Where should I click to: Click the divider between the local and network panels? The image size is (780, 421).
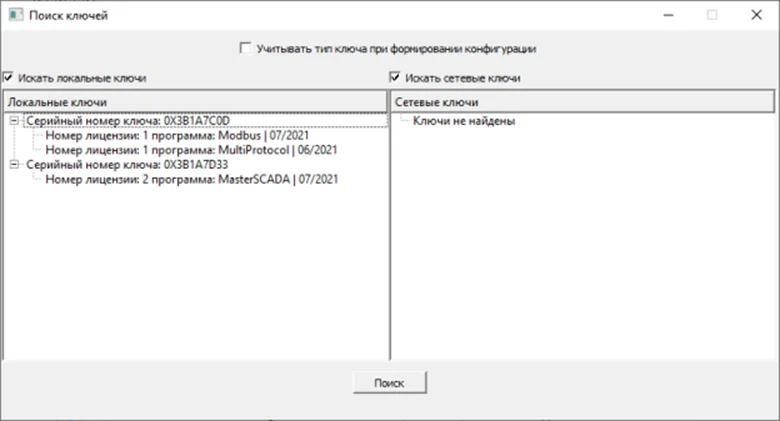coord(388,230)
